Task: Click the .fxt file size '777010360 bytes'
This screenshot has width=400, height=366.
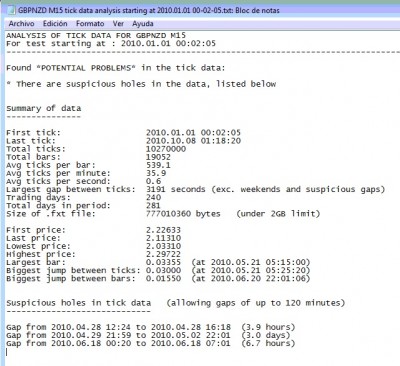Action: (x=183, y=214)
